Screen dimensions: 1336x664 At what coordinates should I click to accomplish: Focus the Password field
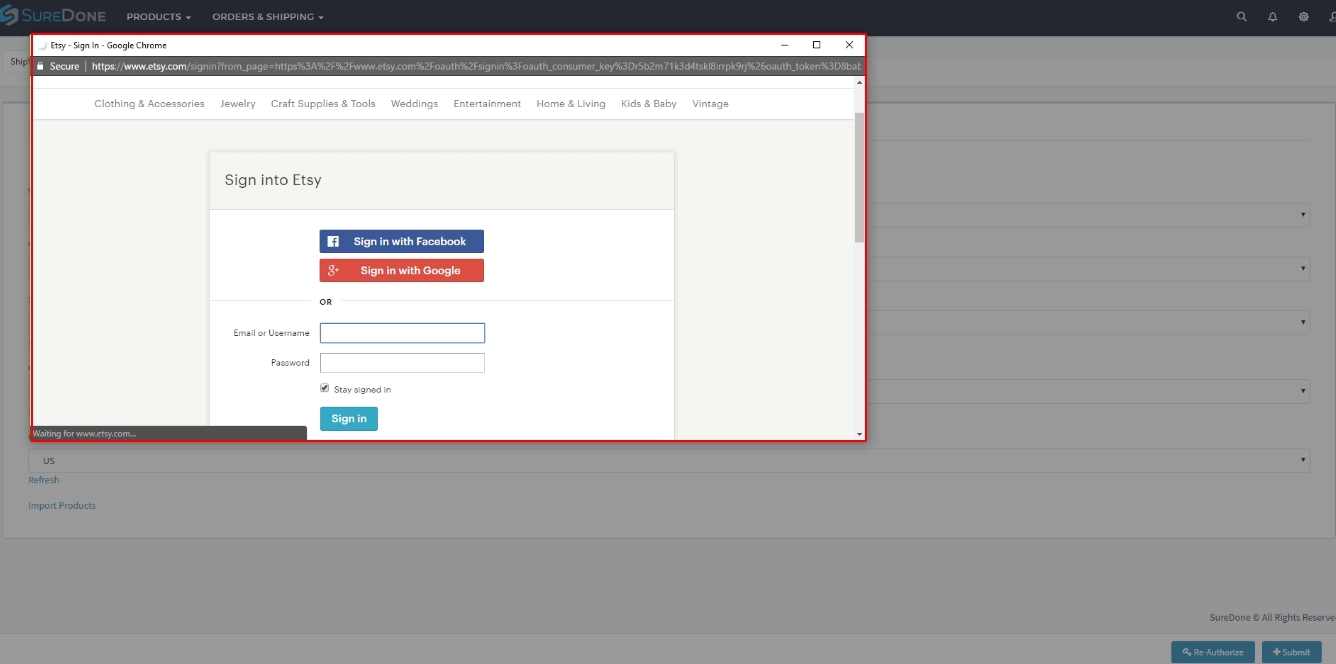pyautogui.click(x=402, y=363)
